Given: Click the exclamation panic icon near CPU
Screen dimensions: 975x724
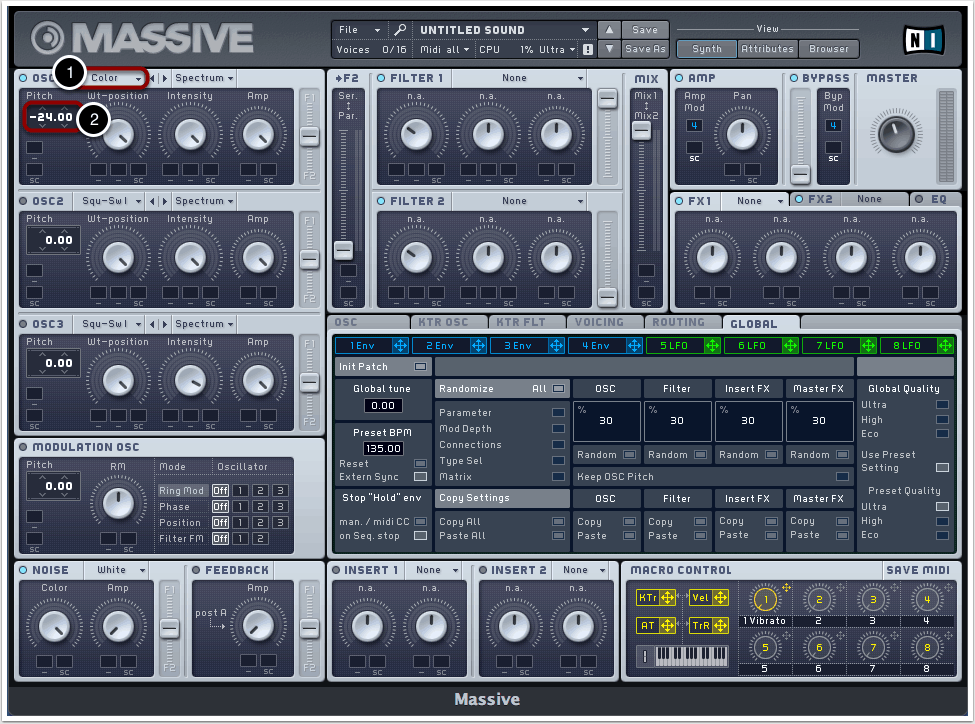Looking at the screenshot, I should click(588, 49).
